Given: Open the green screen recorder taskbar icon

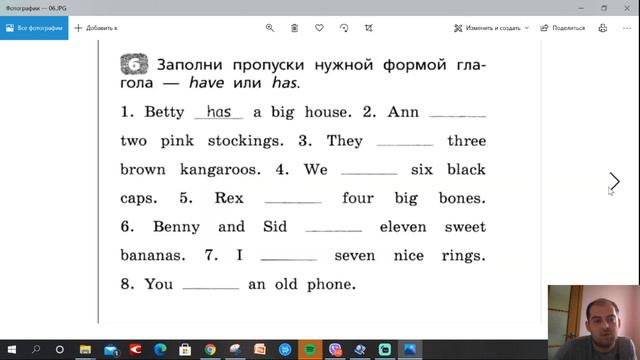Looking at the screenshot, I should point(384,349).
